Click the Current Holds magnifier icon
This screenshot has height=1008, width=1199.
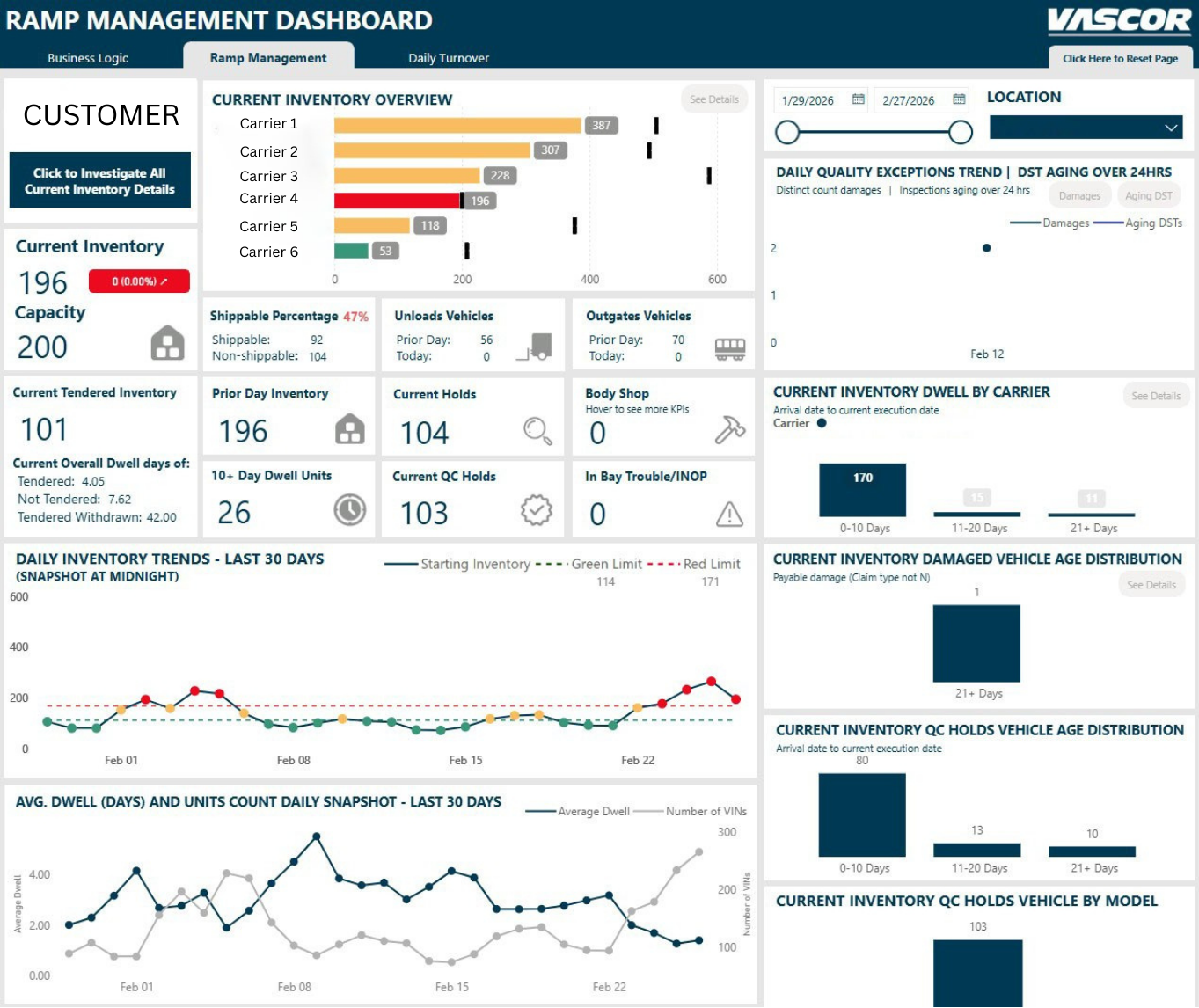[537, 431]
